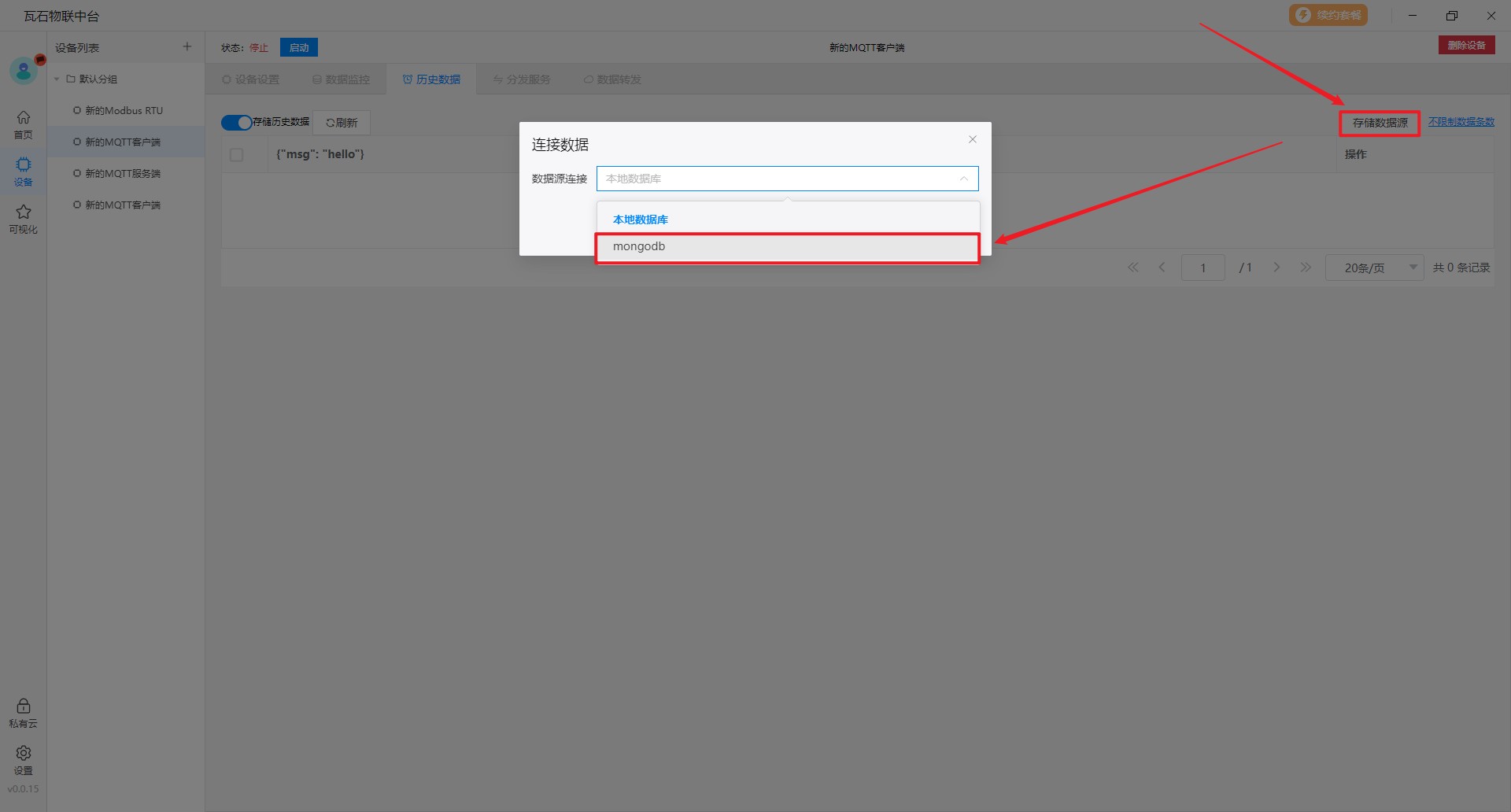Image resolution: width=1511 pixels, height=812 pixels.
Task: Open the 20条/页 page size dropdown
Action: coord(1374,268)
